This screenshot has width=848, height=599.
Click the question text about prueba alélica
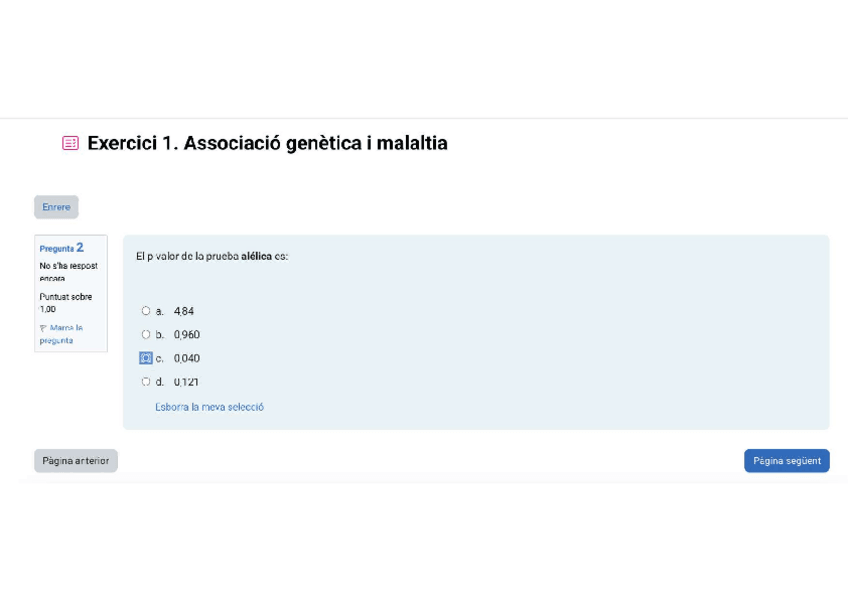(212, 257)
